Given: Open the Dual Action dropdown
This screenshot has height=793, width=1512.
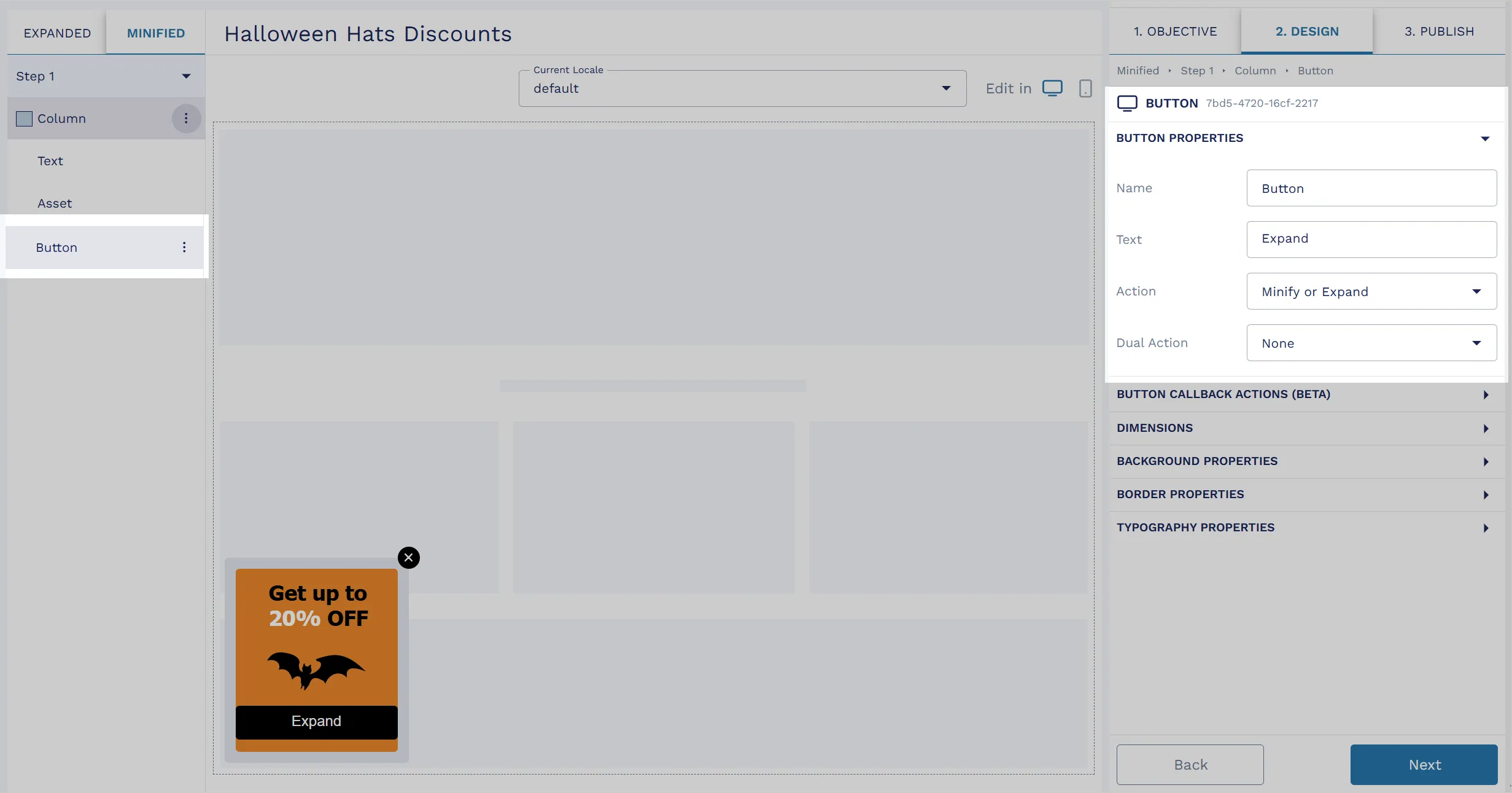Looking at the screenshot, I should pos(1370,342).
